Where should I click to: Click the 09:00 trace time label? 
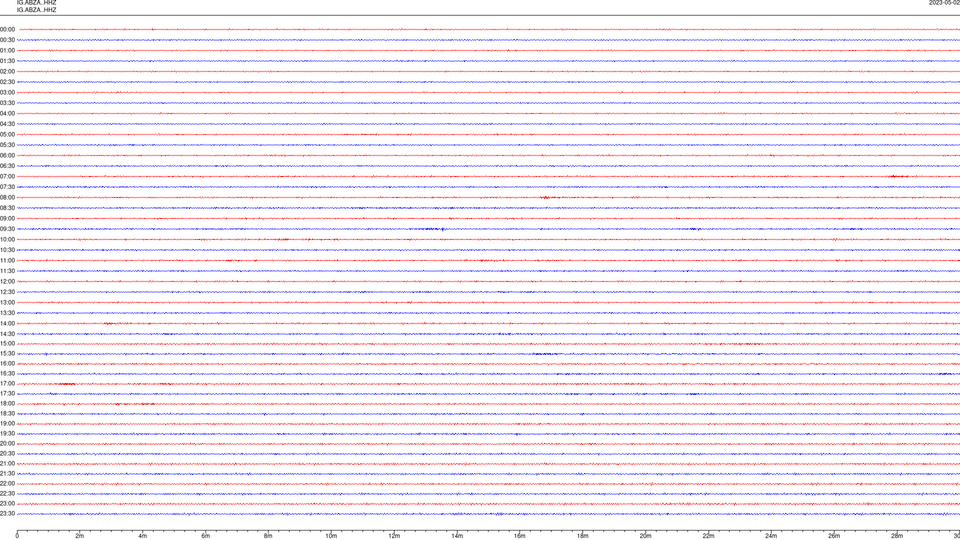pos(7,219)
